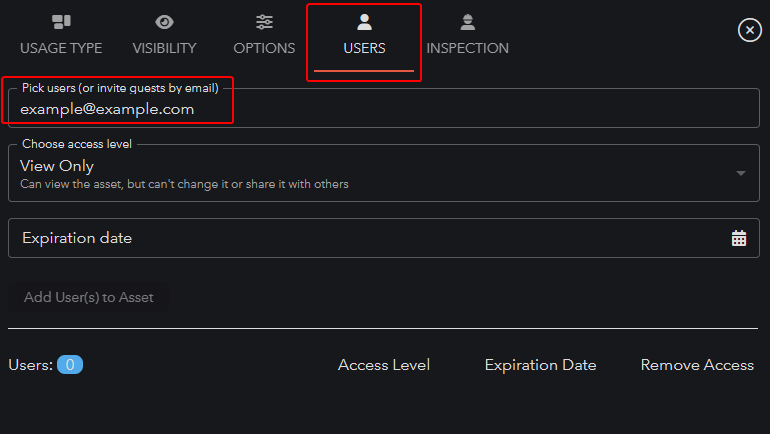Click the Users count badge
The image size is (770, 434).
coord(70,365)
